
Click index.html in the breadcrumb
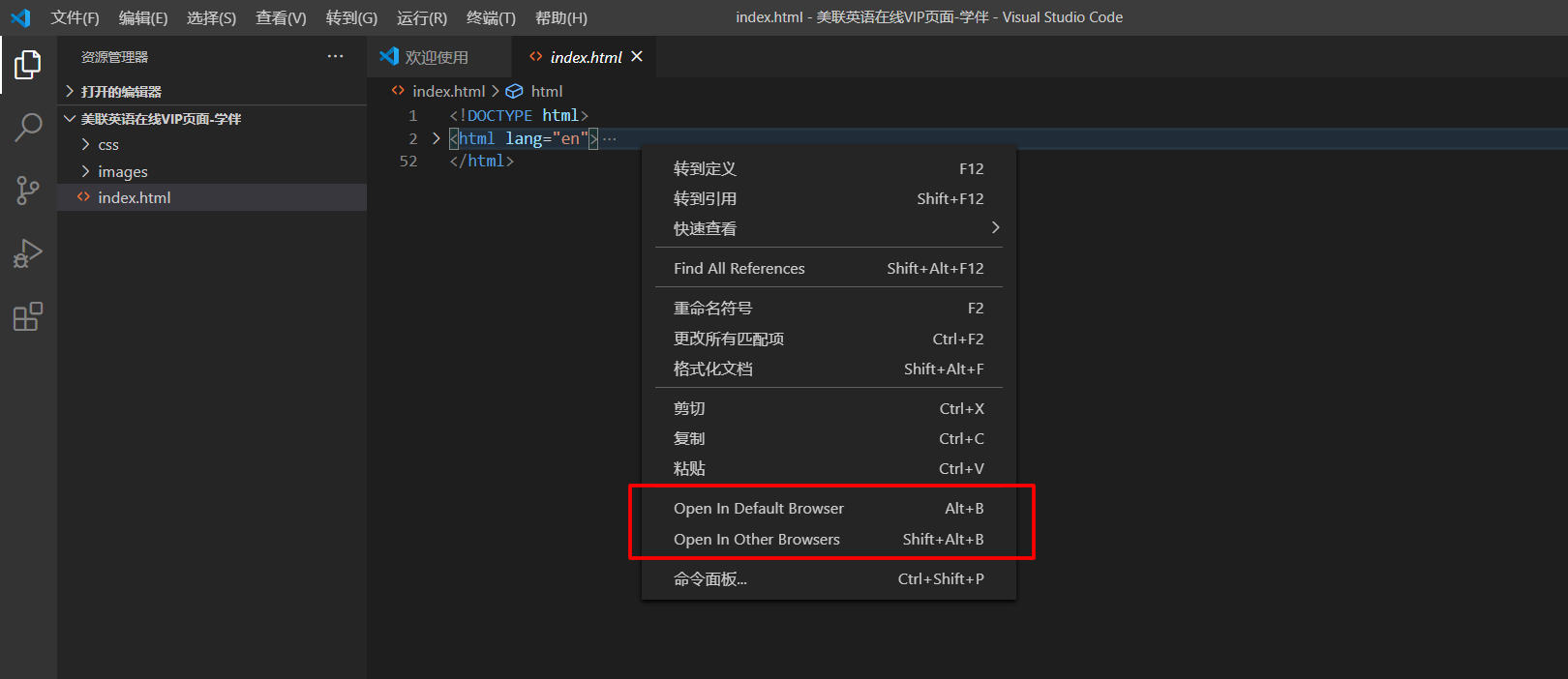[x=448, y=91]
